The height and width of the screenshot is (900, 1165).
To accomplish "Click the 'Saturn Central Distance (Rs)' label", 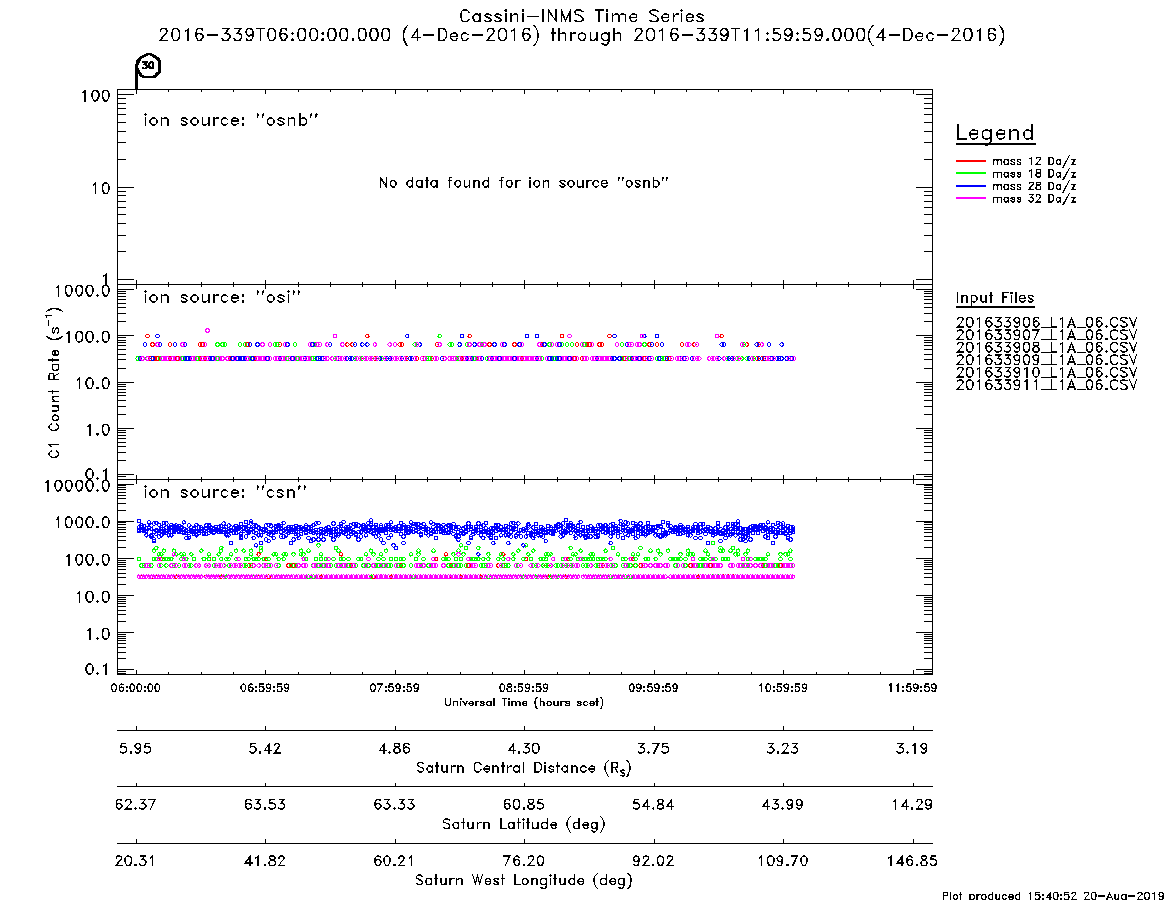I will (x=524, y=768).
